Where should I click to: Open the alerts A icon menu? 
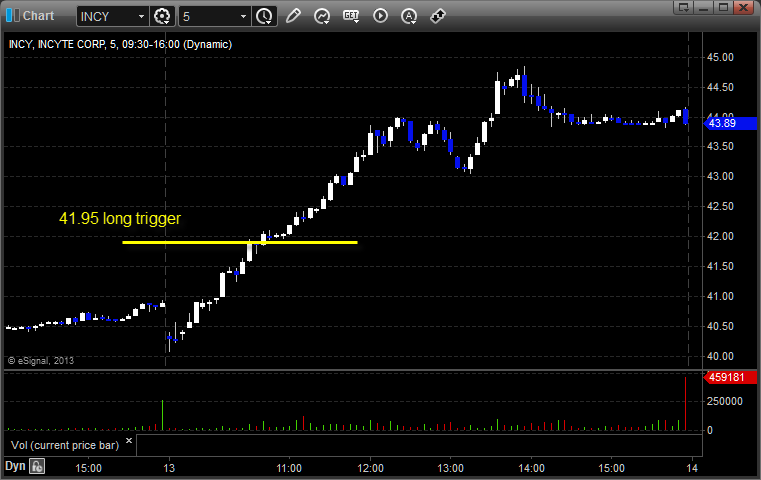[x=409, y=16]
